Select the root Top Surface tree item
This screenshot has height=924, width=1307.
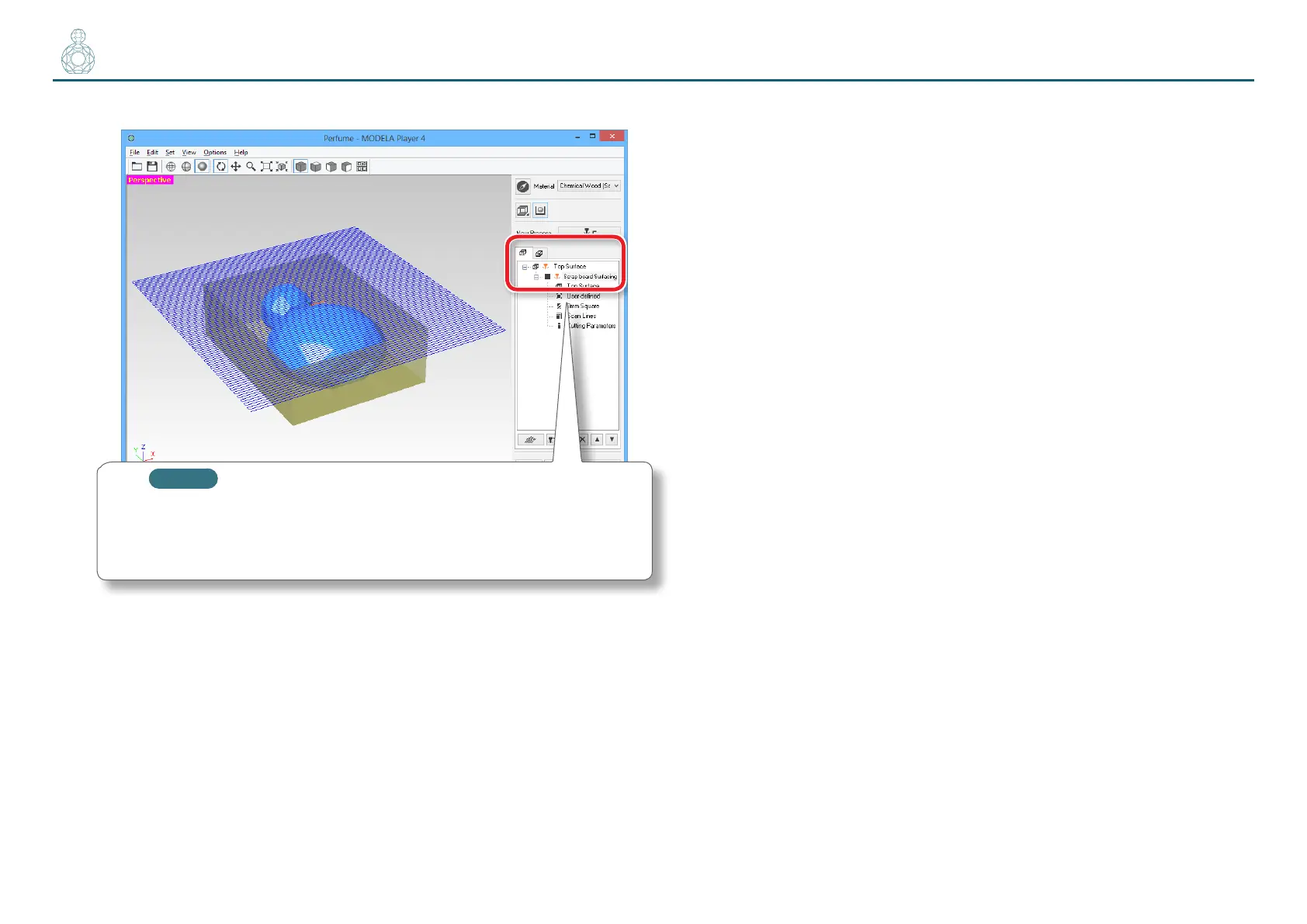pos(570,267)
